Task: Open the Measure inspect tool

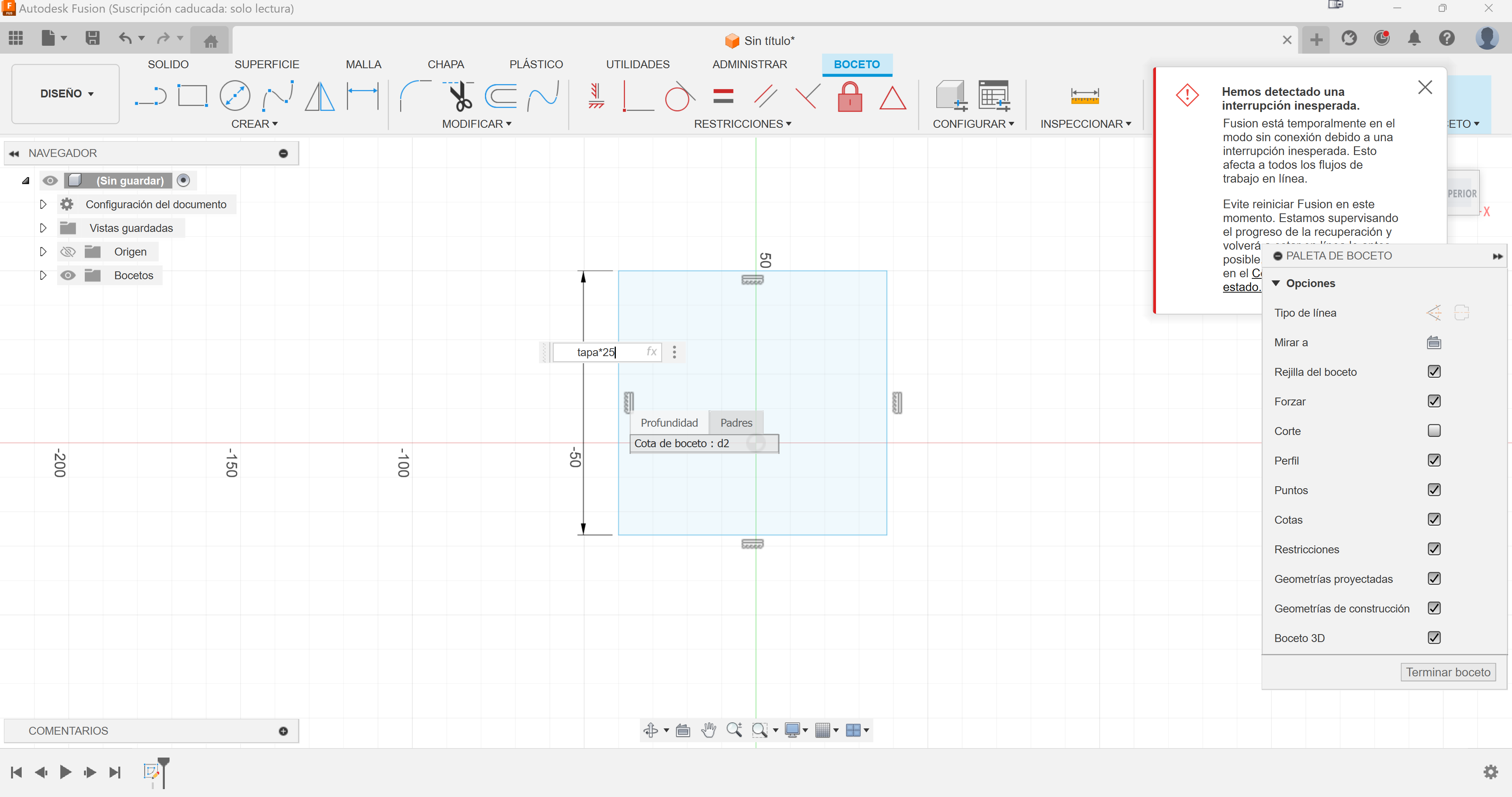Action: pyautogui.click(x=1085, y=96)
